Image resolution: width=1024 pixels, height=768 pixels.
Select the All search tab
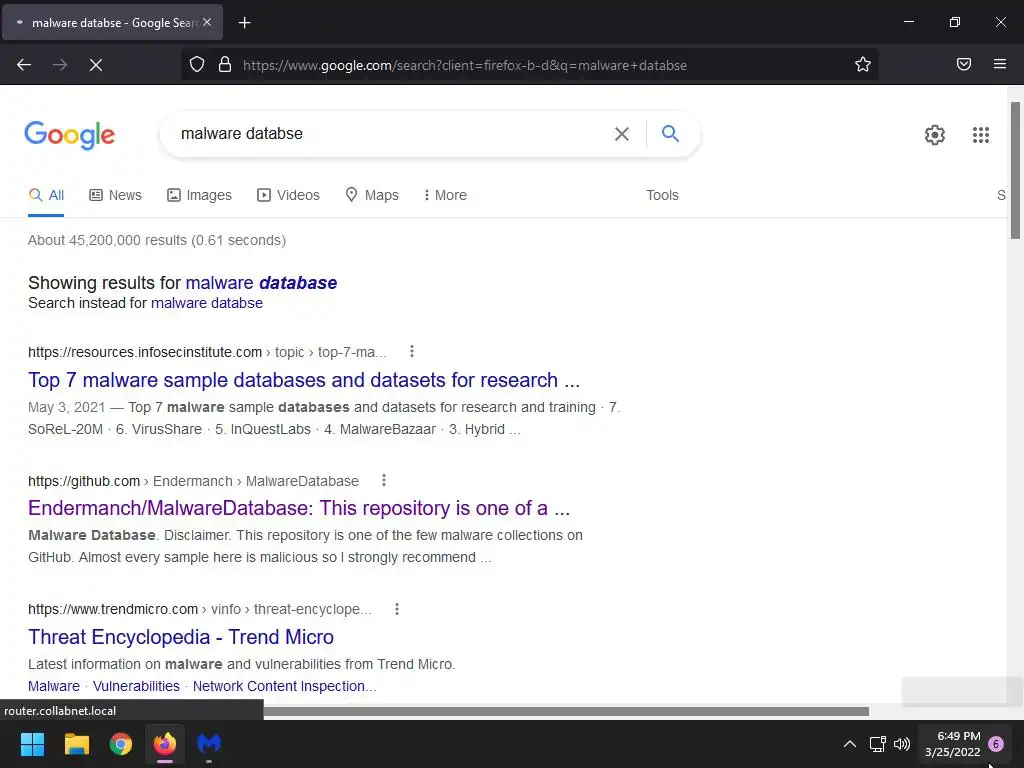46,195
